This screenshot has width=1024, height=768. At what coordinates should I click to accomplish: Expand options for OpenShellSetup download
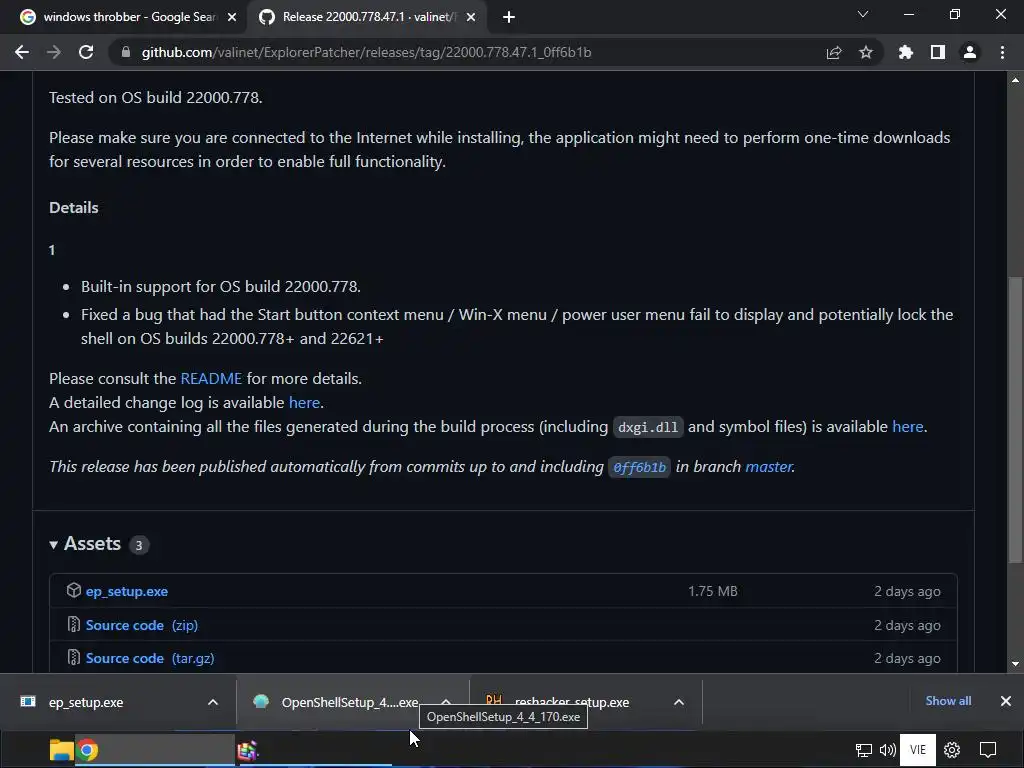pos(446,701)
